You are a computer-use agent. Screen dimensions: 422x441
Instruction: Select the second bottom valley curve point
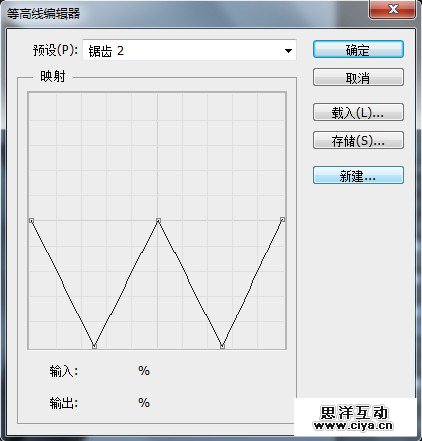pyautogui.click(x=222, y=347)
